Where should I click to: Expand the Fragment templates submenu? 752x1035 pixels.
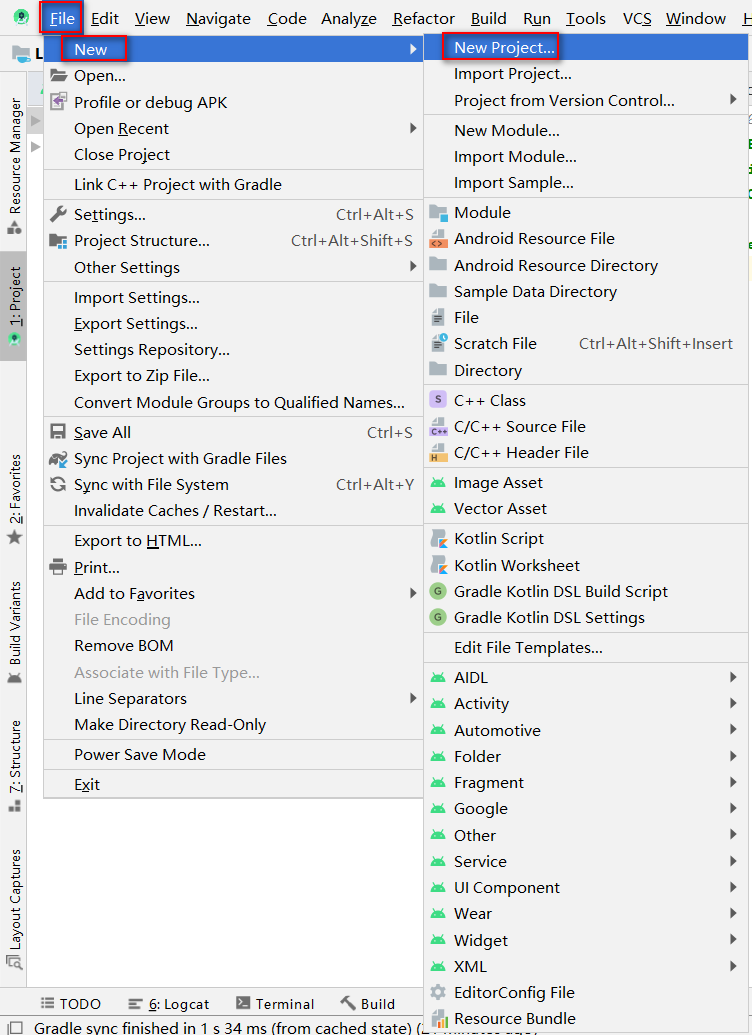click(x=491, y=782)
